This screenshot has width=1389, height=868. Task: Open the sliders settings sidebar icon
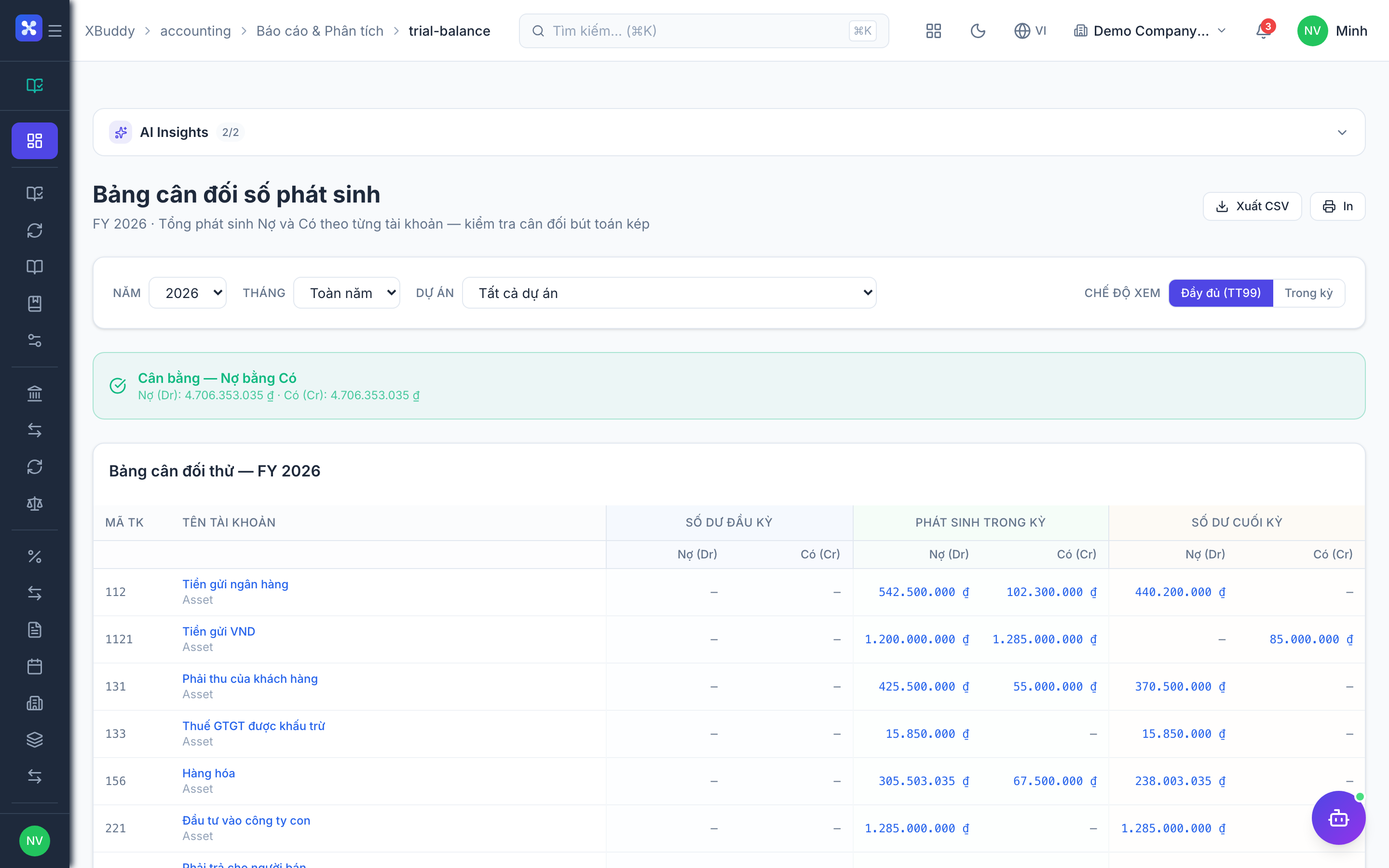[35, 340]
